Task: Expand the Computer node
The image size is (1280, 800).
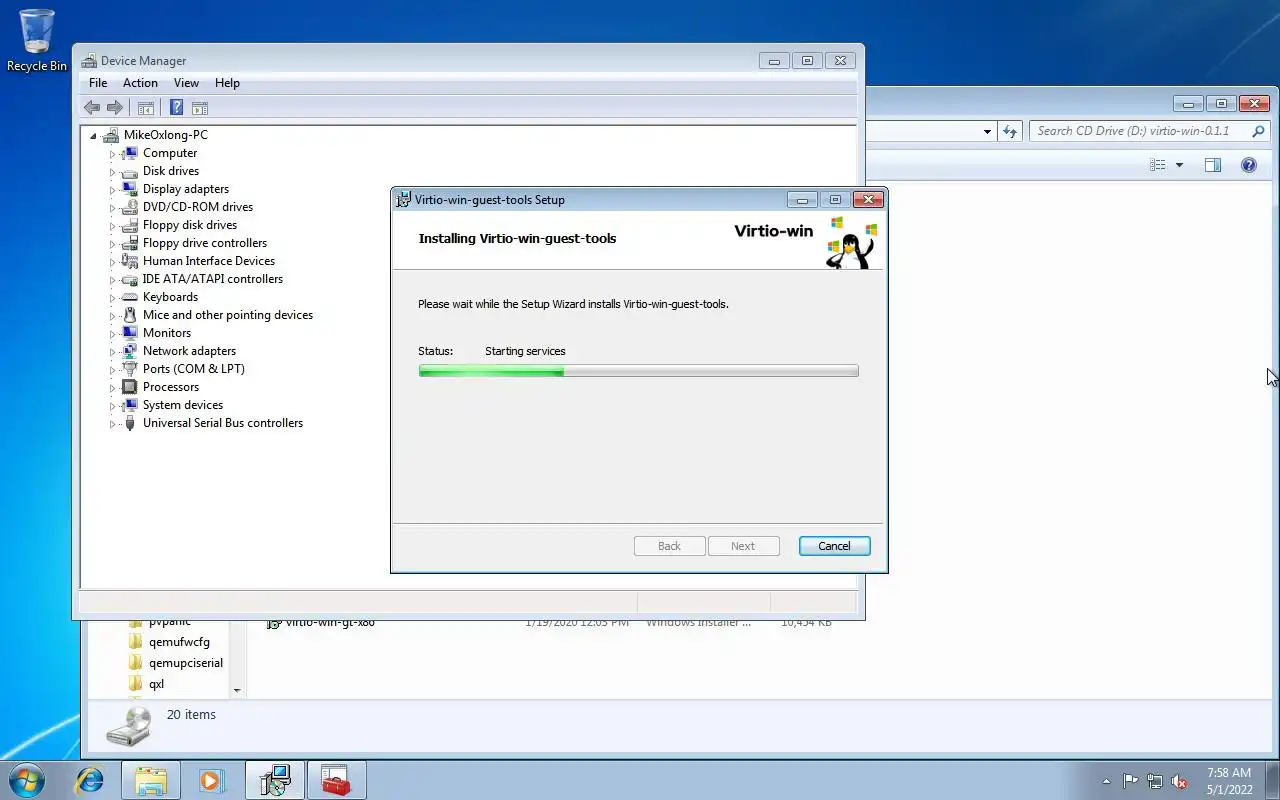Action: coord(112,154)
